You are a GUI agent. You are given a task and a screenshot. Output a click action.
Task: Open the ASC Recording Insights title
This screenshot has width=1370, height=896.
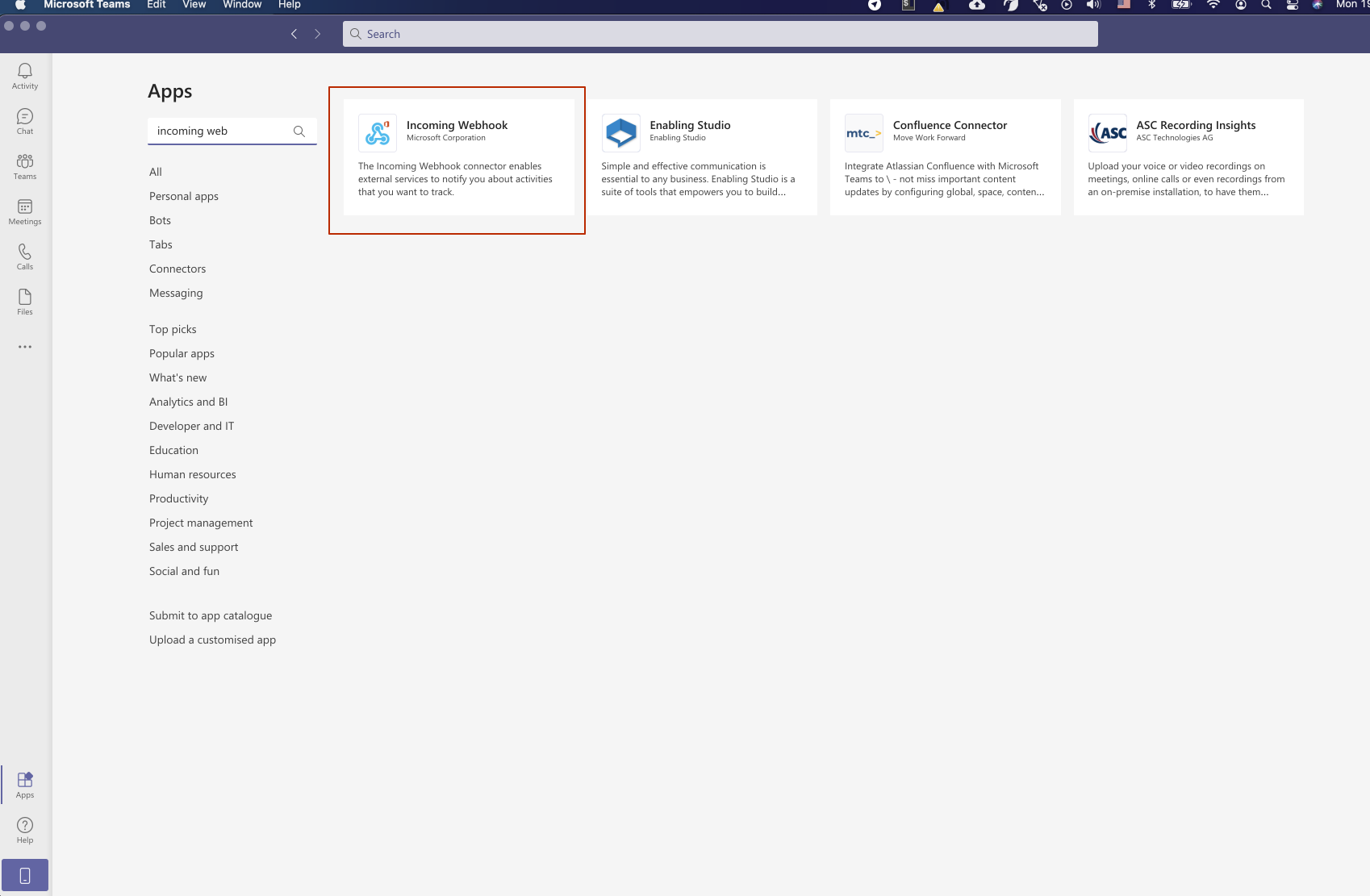point(1196,125)
